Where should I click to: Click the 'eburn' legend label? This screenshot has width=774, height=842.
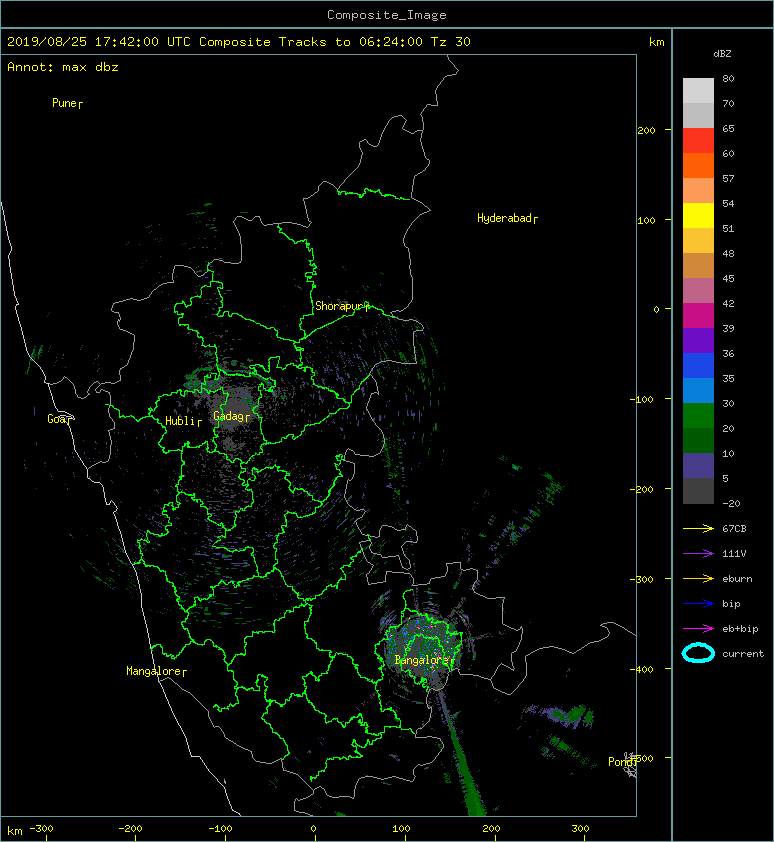[x=737, y=579]
